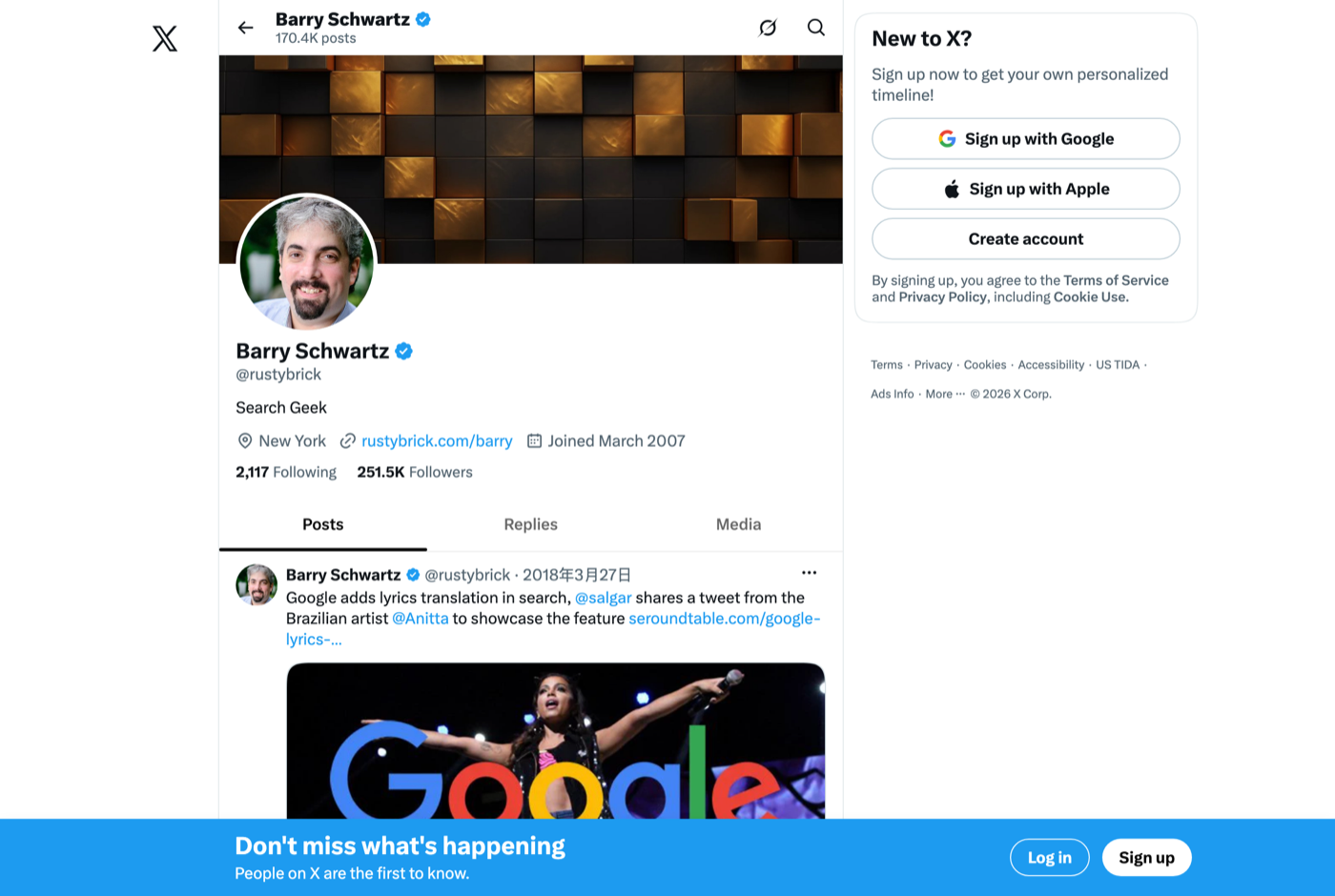Screen dimensions: 1335x896
Task: Open the @Anitta mention
Action: (421, 619)
